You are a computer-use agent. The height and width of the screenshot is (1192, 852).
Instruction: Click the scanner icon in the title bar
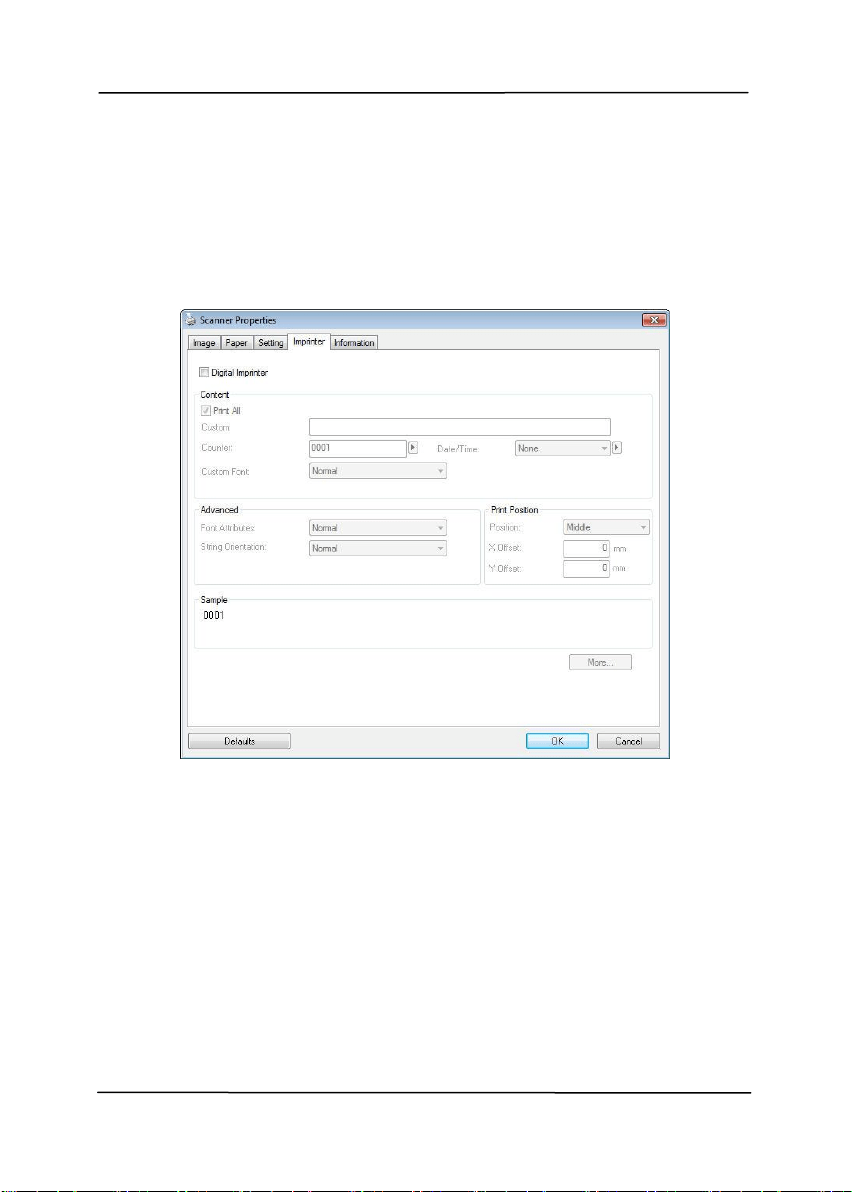(191, 320)
